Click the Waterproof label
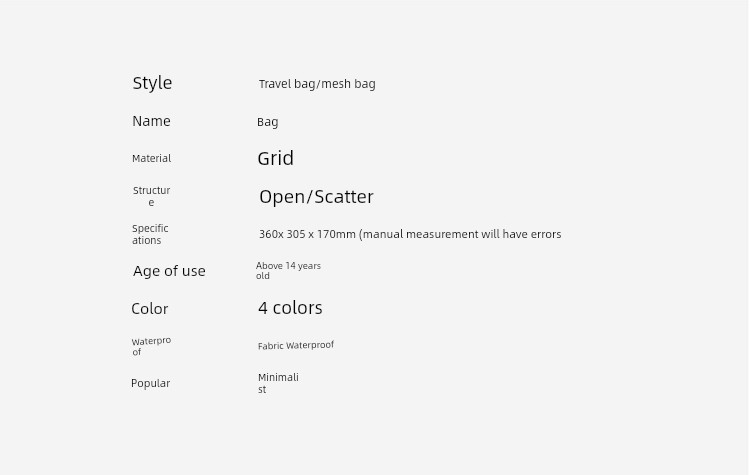 point(151,346)
